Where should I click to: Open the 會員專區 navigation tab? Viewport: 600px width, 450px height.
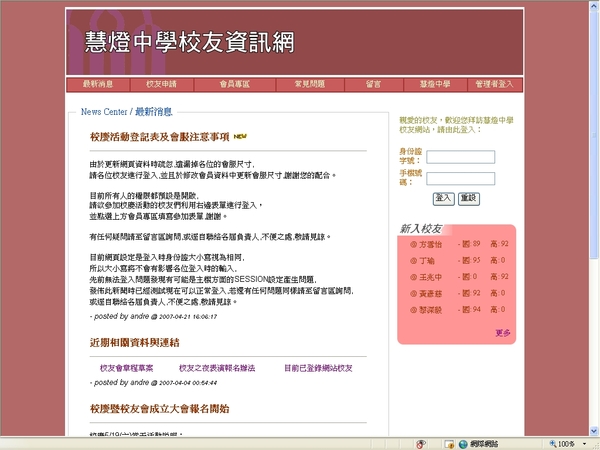[235, 85]
